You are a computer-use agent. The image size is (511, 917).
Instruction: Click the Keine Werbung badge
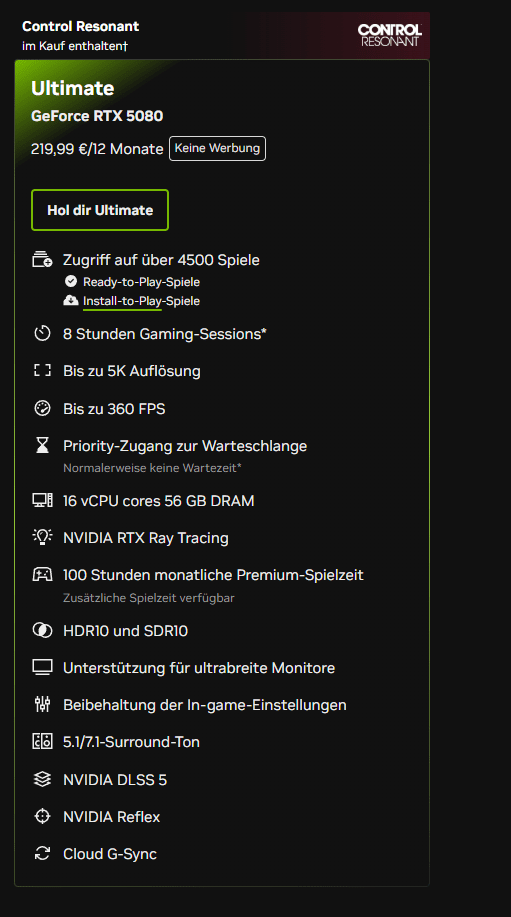click(217, 149)
